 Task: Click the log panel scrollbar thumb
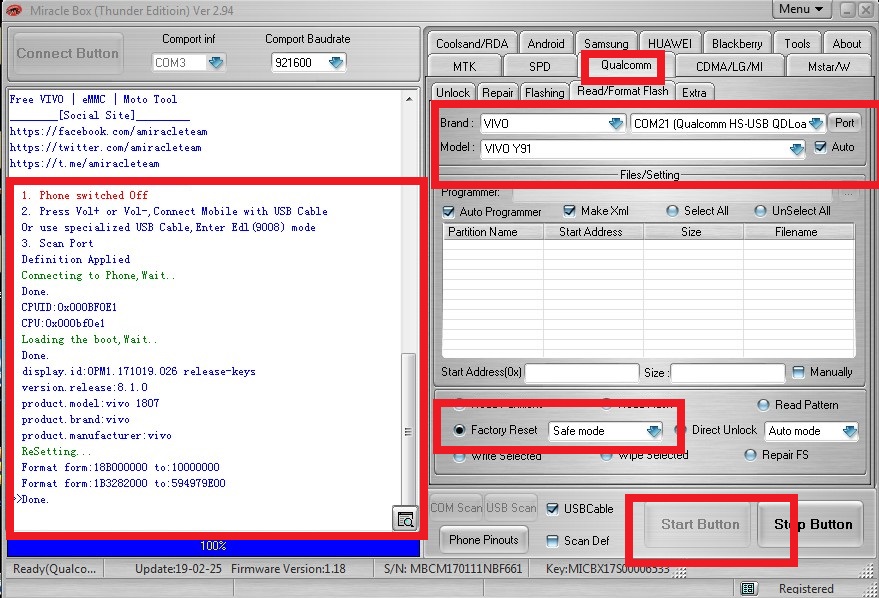tap(409, 432)
